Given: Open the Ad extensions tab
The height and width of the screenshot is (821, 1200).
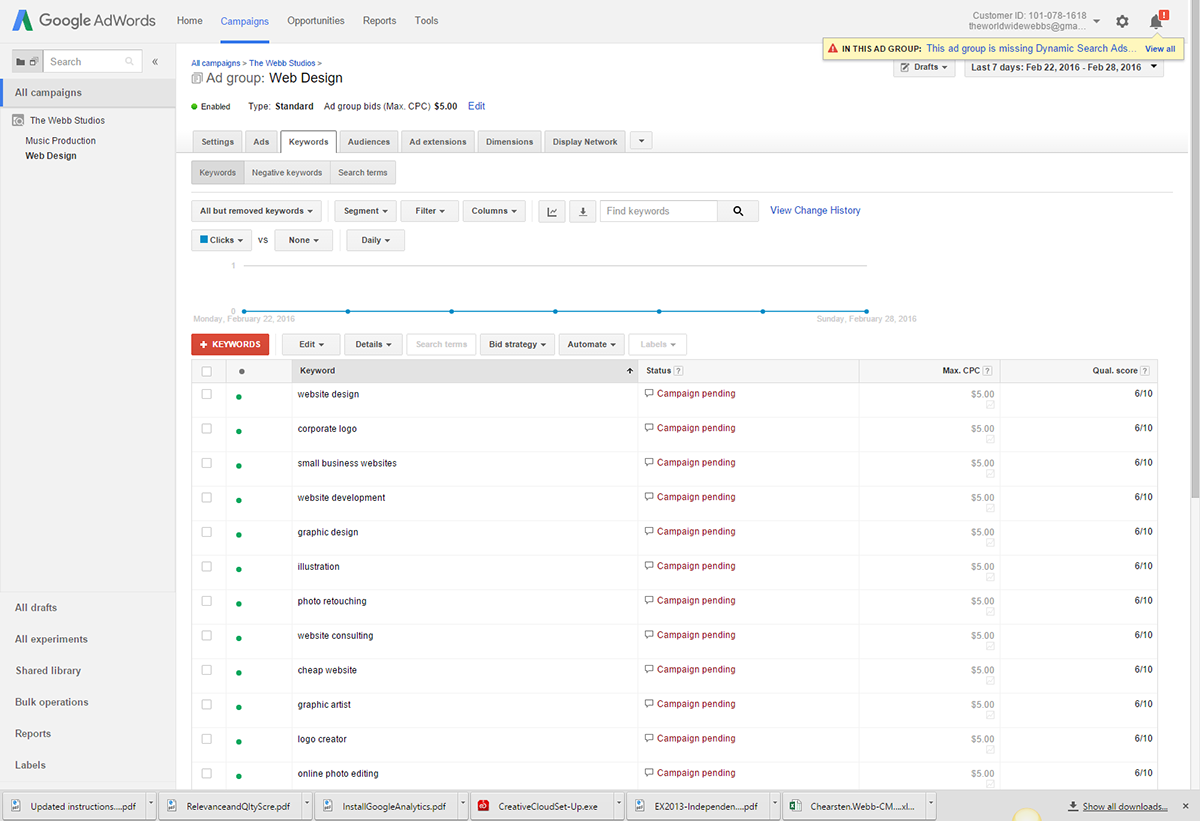Looking at the screenshot, I should 438,142.
